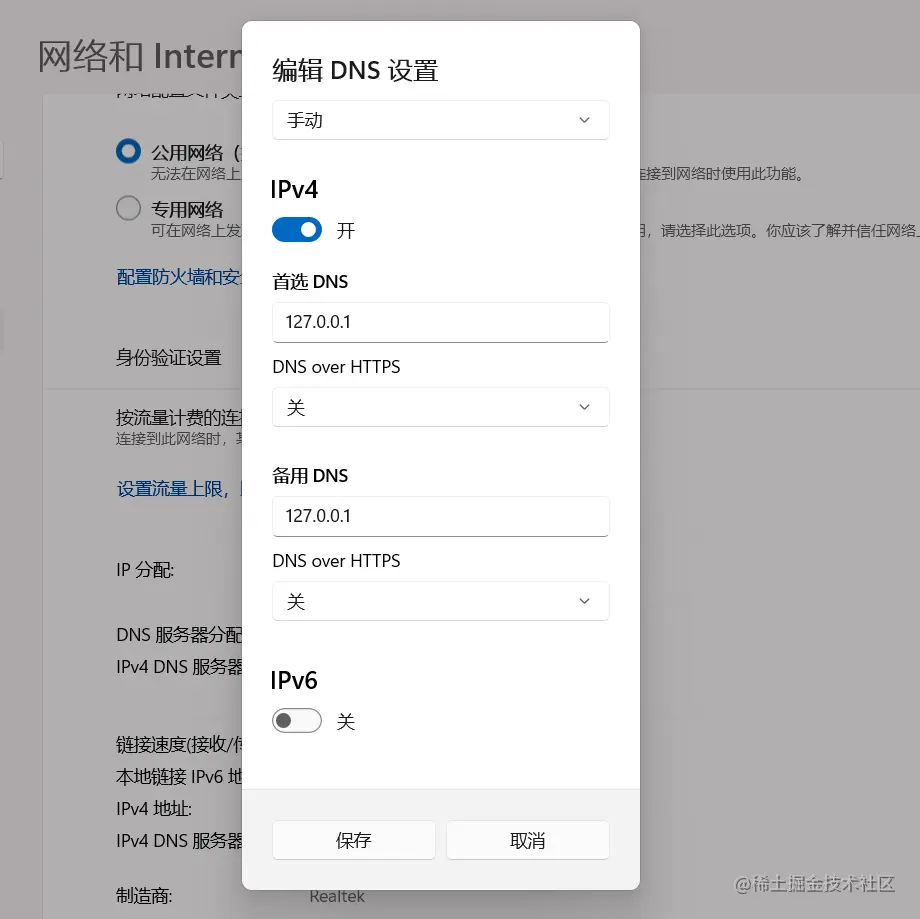
Task: Open the 配置防火墙和安全 link
Action: click(x=179, y=276)
